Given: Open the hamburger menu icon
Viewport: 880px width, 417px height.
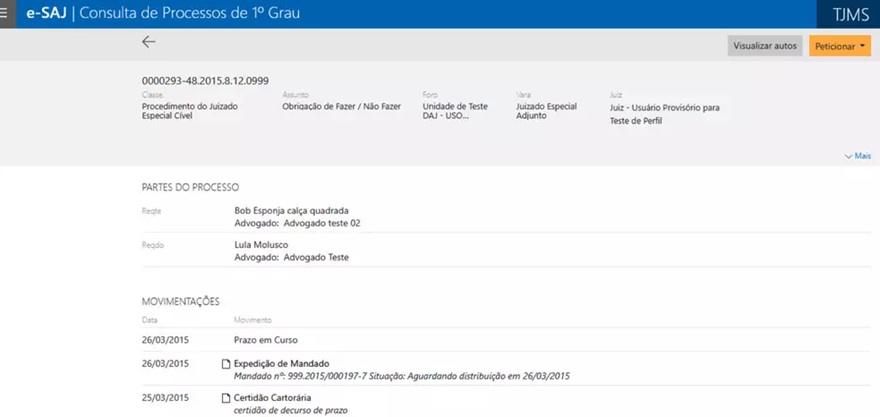Looking at the screenshot, I should (x=4, y=13).
